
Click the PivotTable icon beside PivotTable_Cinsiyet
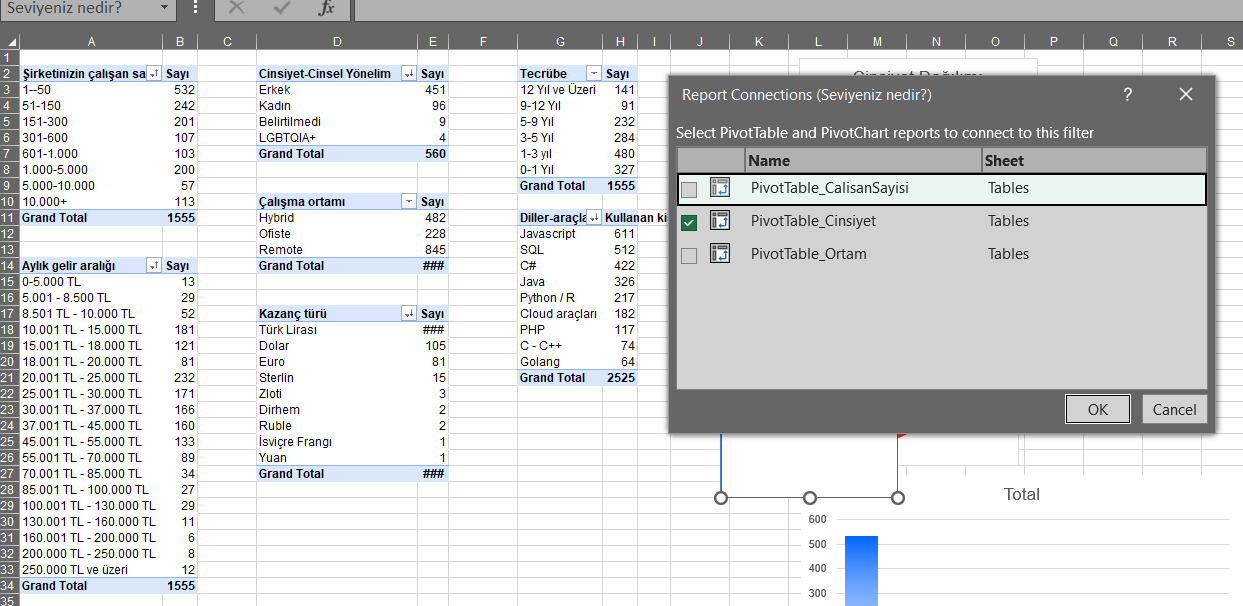(721, 221)
